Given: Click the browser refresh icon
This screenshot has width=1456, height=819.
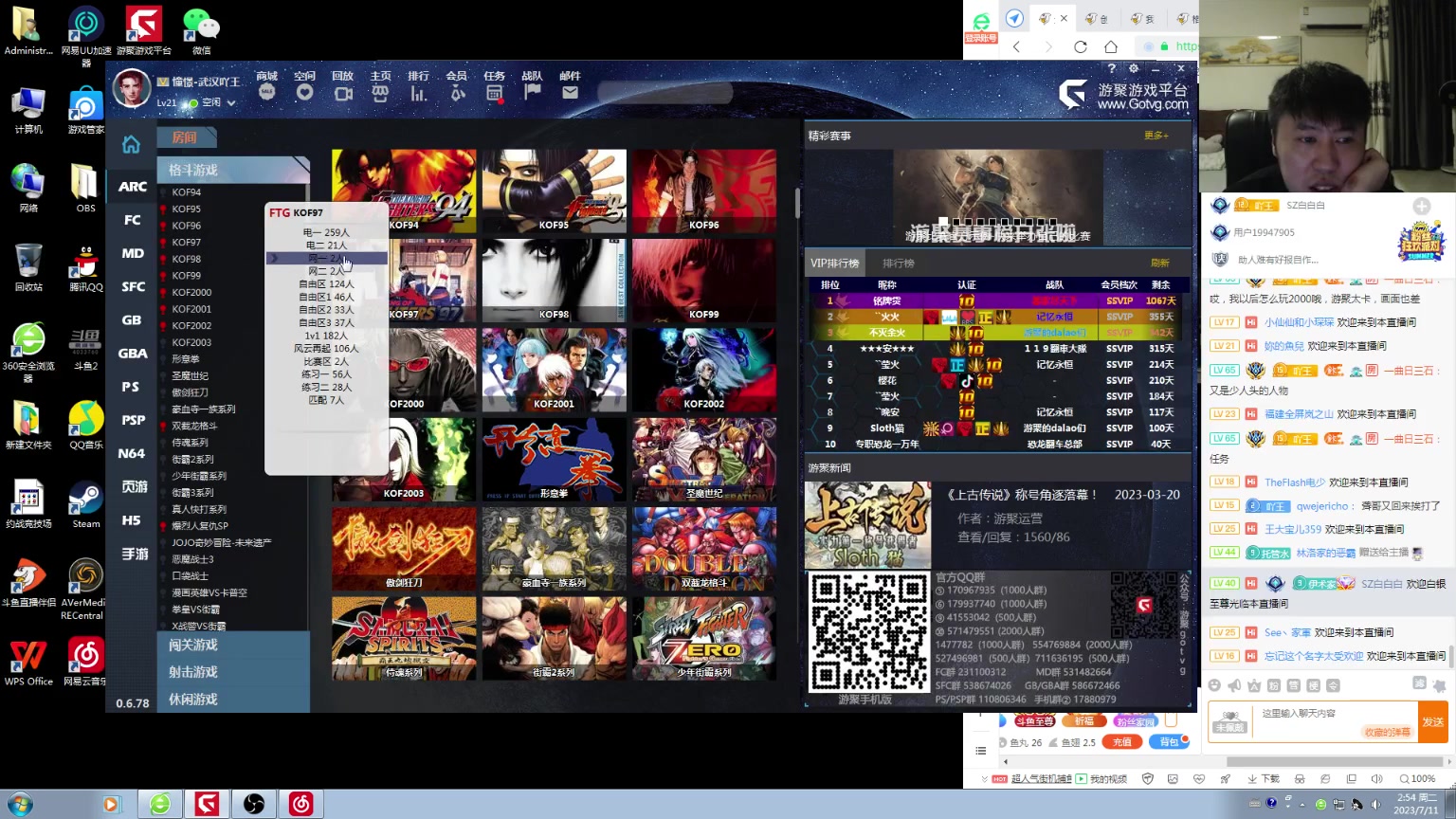Looking at the screenshot, I should click(x=1081, y=46).
